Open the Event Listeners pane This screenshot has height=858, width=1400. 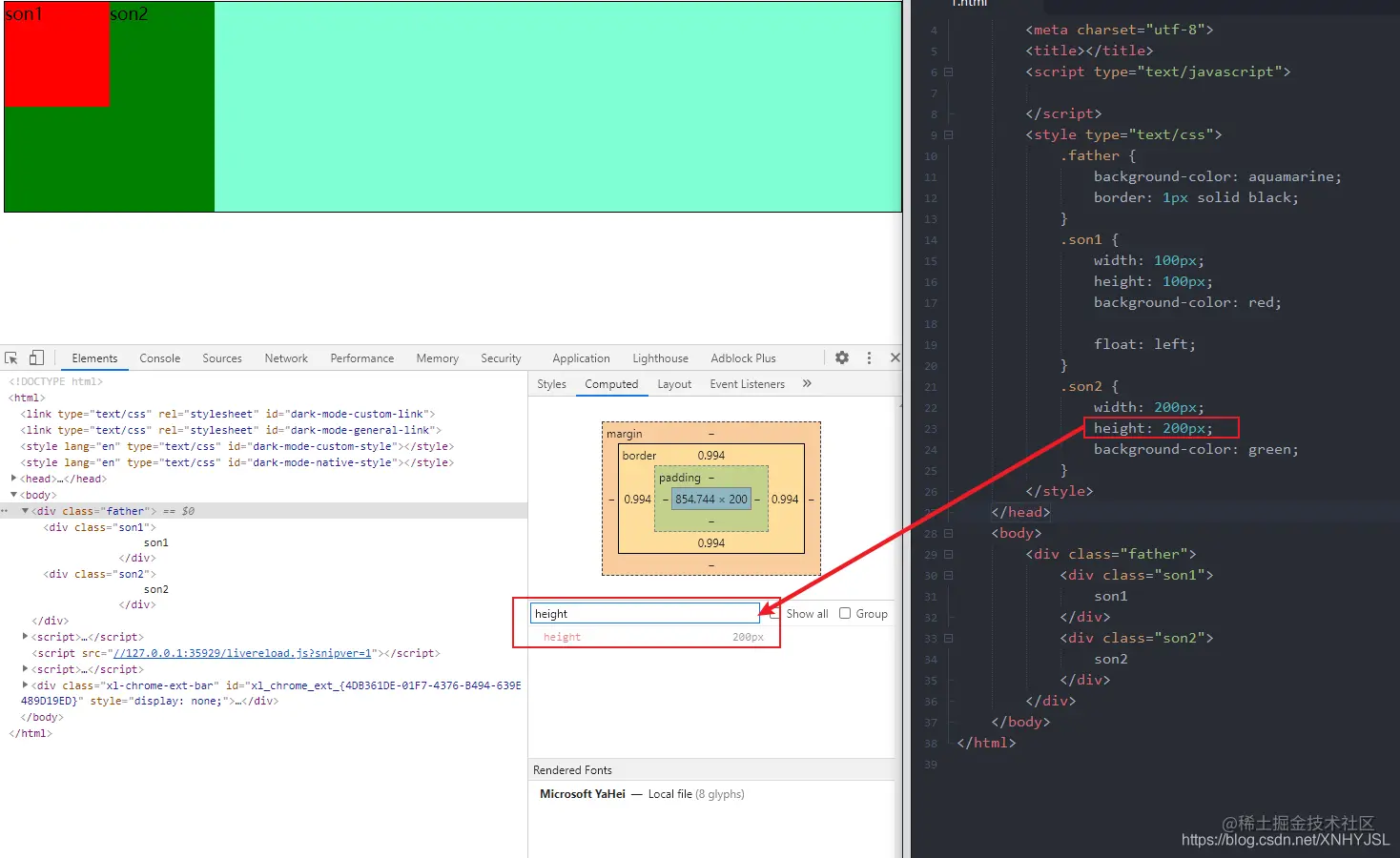click(747, 384)
